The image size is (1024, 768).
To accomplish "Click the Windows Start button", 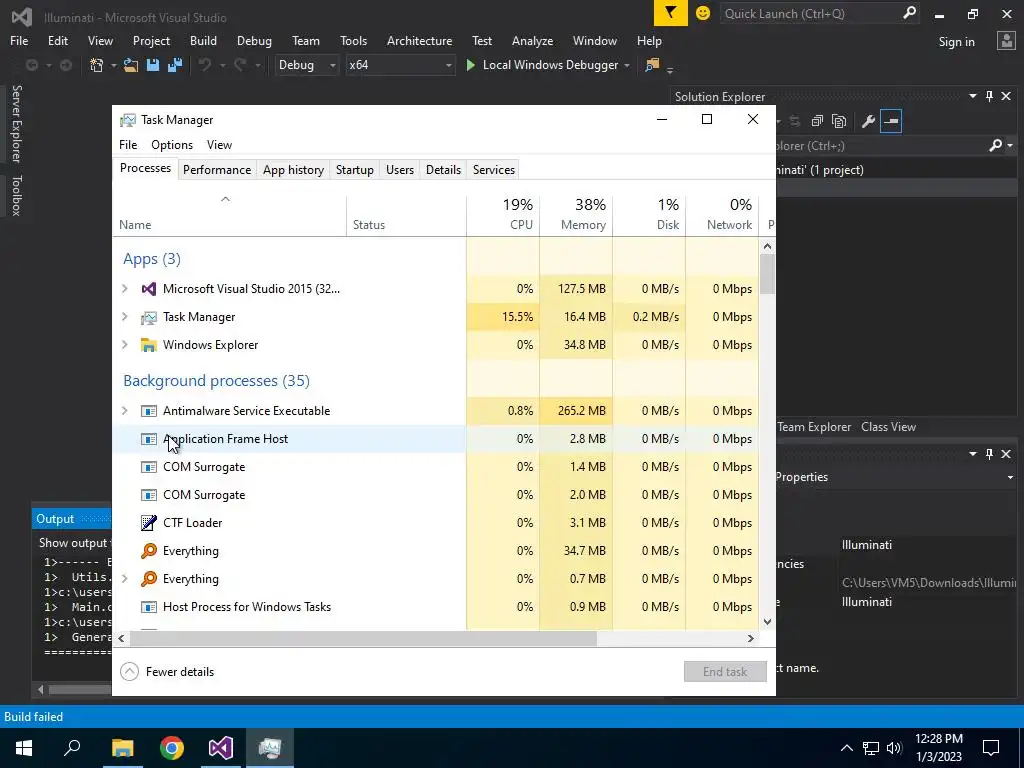I will tap(24, 748).
